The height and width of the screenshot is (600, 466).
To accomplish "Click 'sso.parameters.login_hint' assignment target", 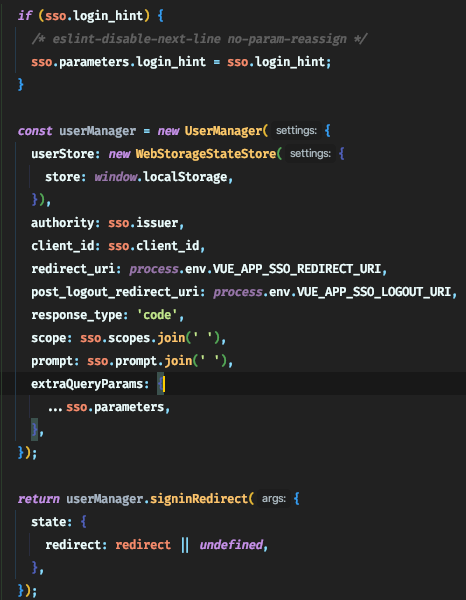I will (119, 62).
